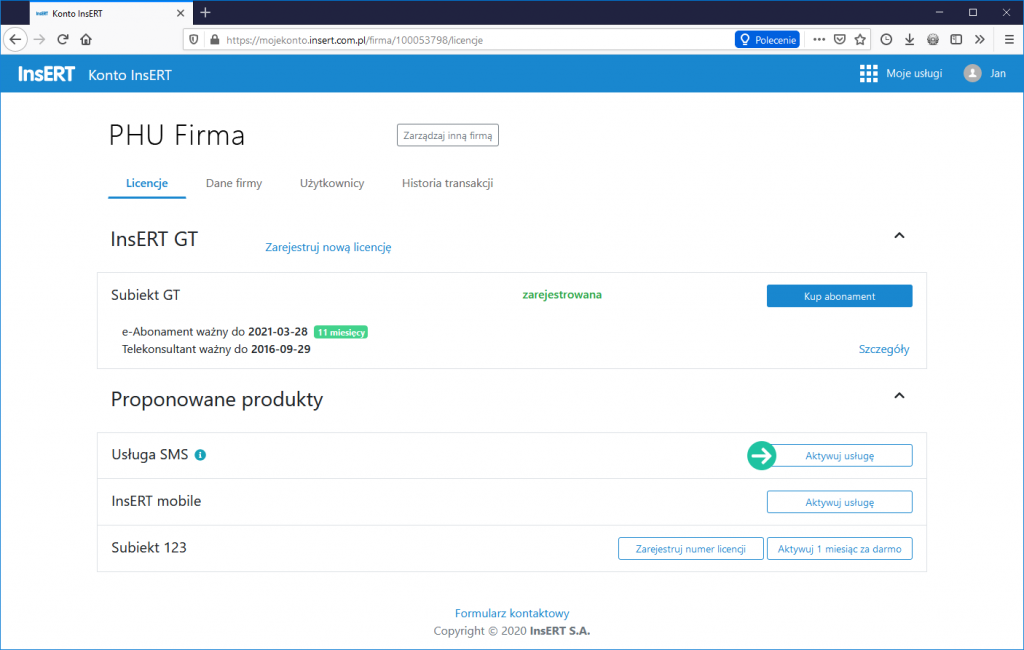Click Aktywuj usługę for InsERT mobile
Image resolution: width=1024 pixels, height=650 pixels.
[839, 502]
